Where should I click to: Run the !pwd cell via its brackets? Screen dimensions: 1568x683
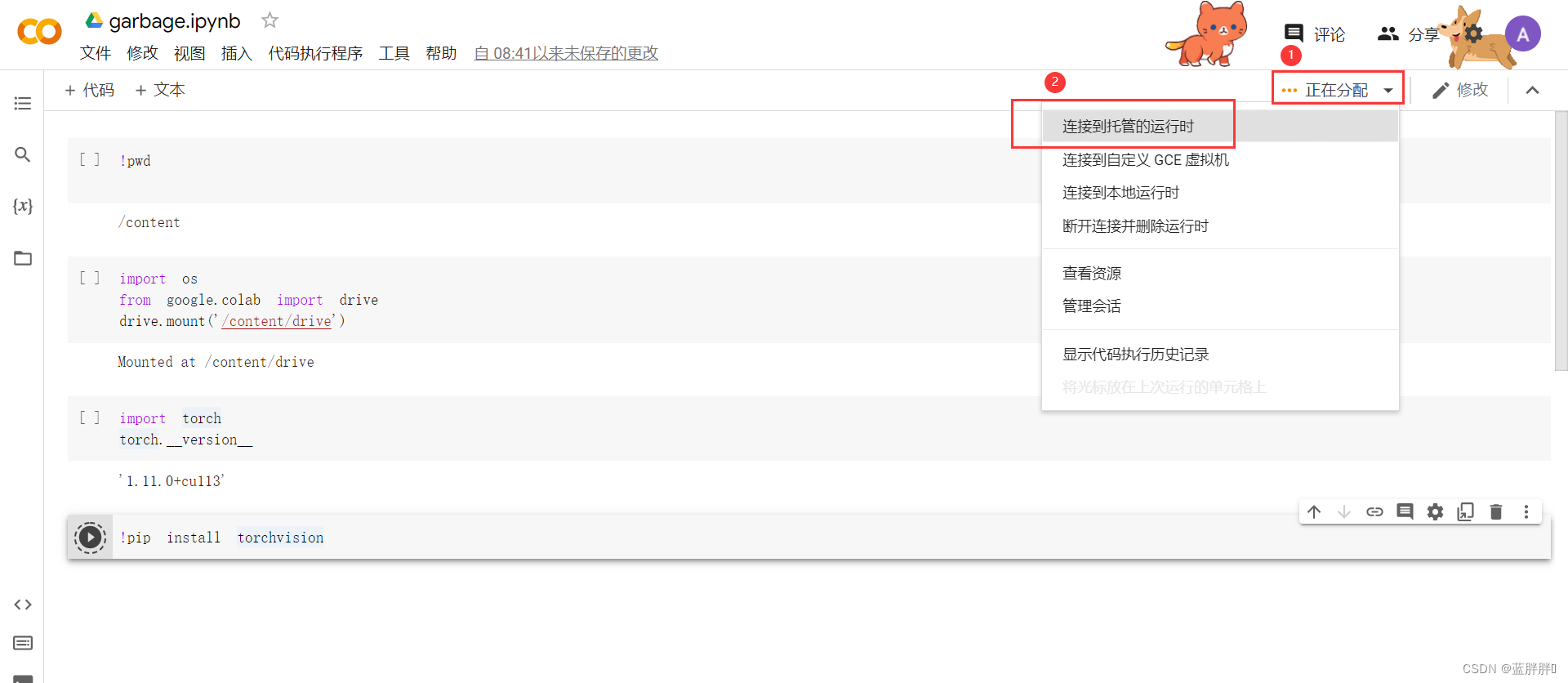point(90,160)
